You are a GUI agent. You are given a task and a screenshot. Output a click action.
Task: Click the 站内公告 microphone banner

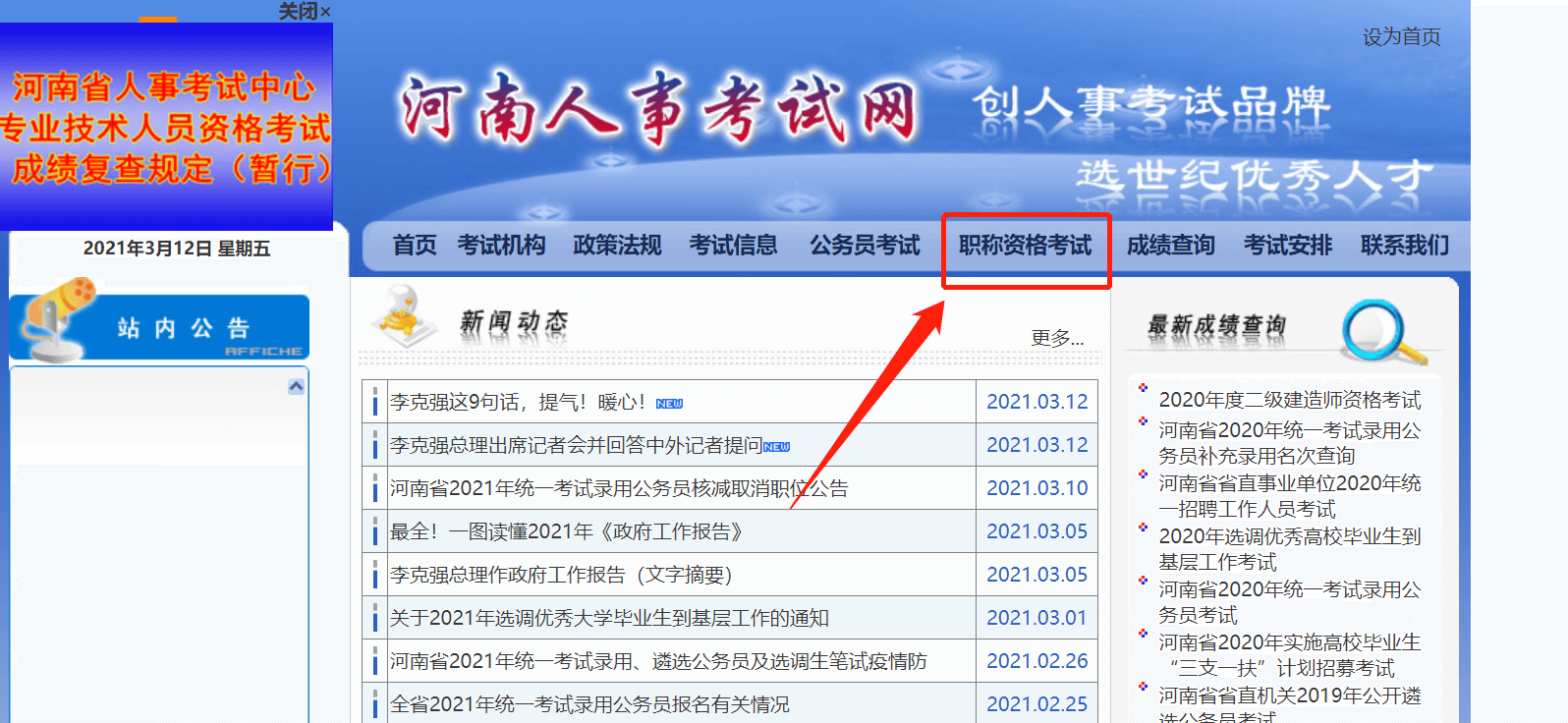160,320
